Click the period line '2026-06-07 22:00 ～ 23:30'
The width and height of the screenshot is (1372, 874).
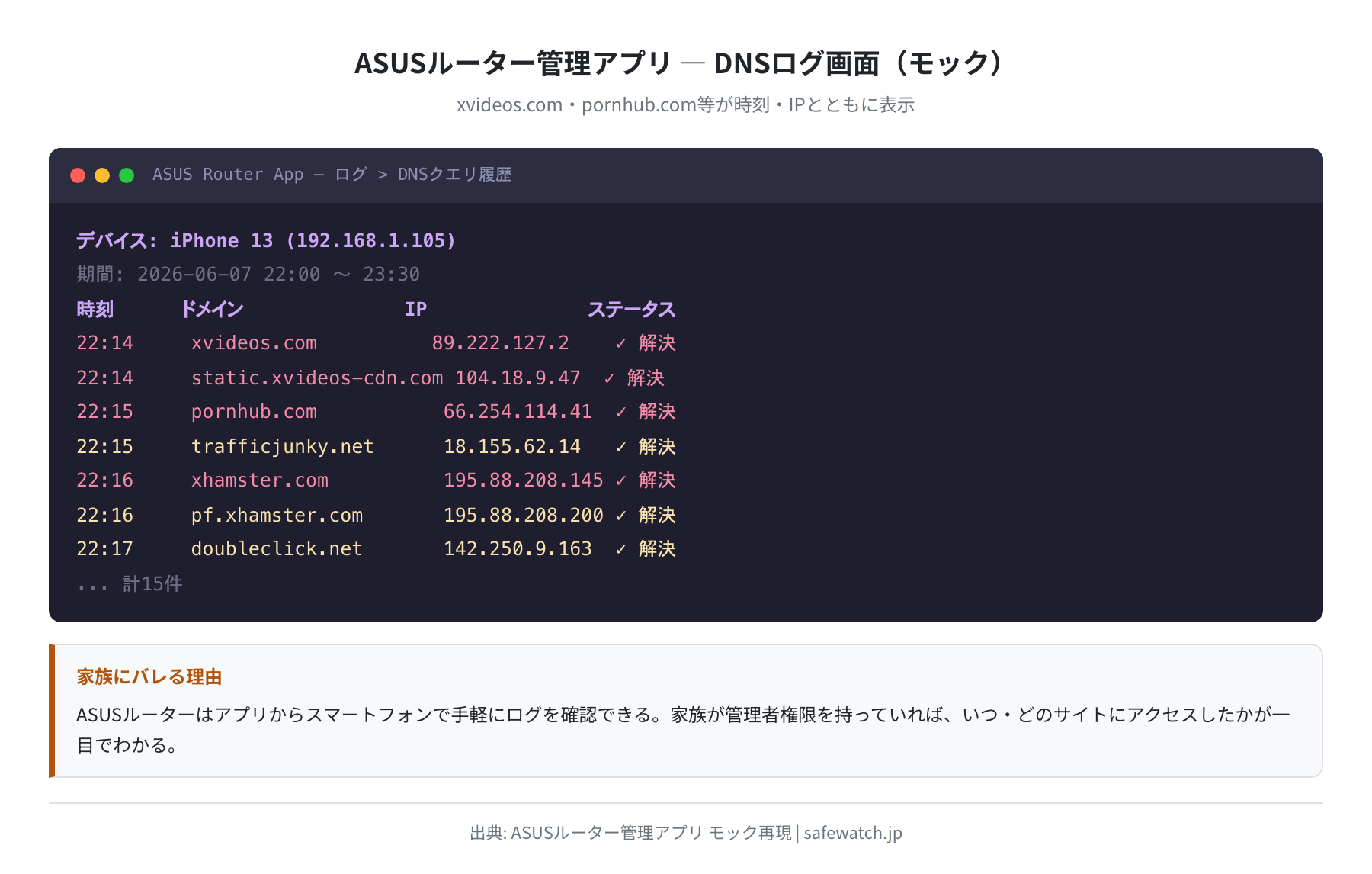[x=278, y=274]
